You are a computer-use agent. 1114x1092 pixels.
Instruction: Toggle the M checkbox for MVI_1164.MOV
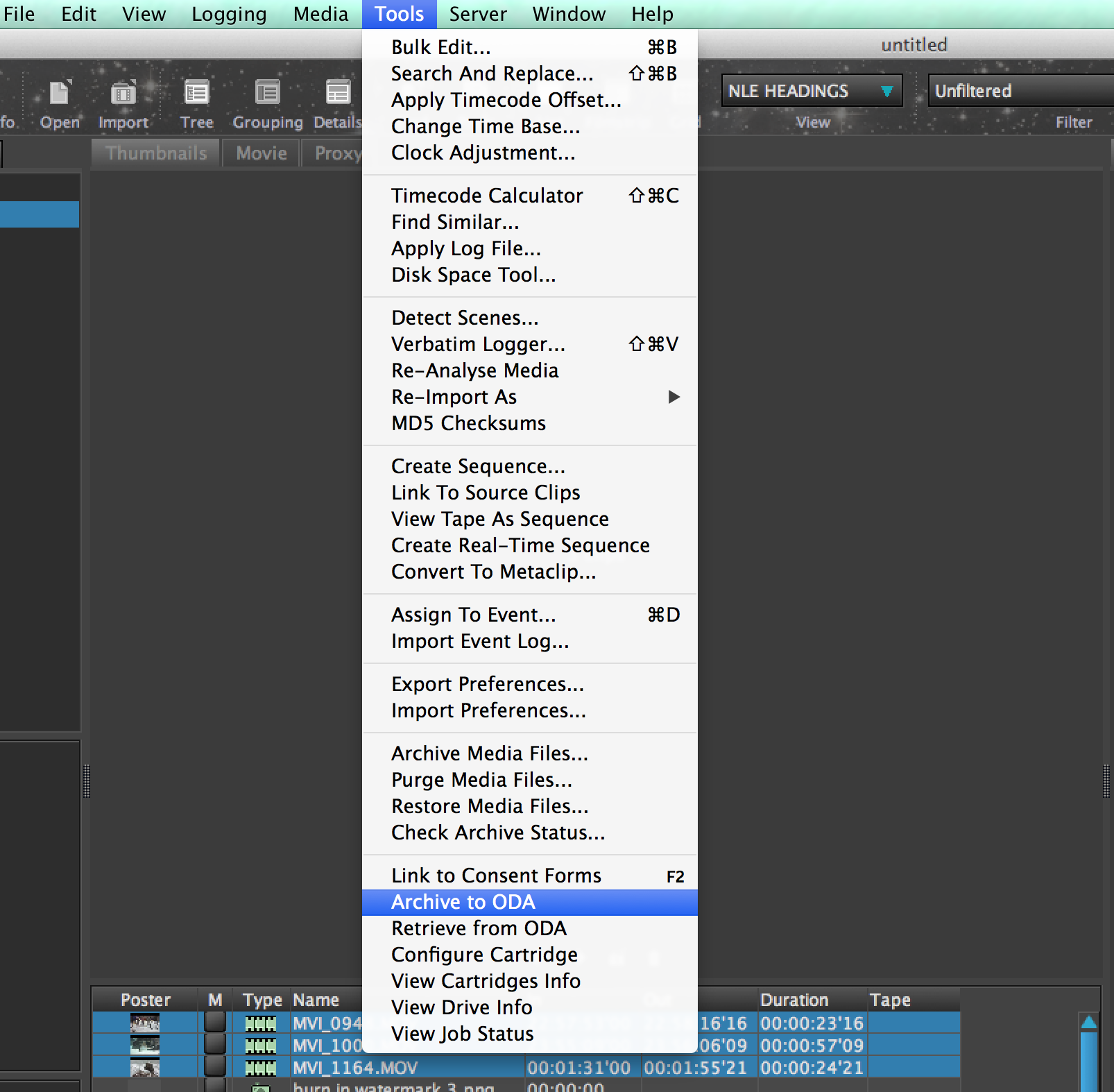[215, 1067]
